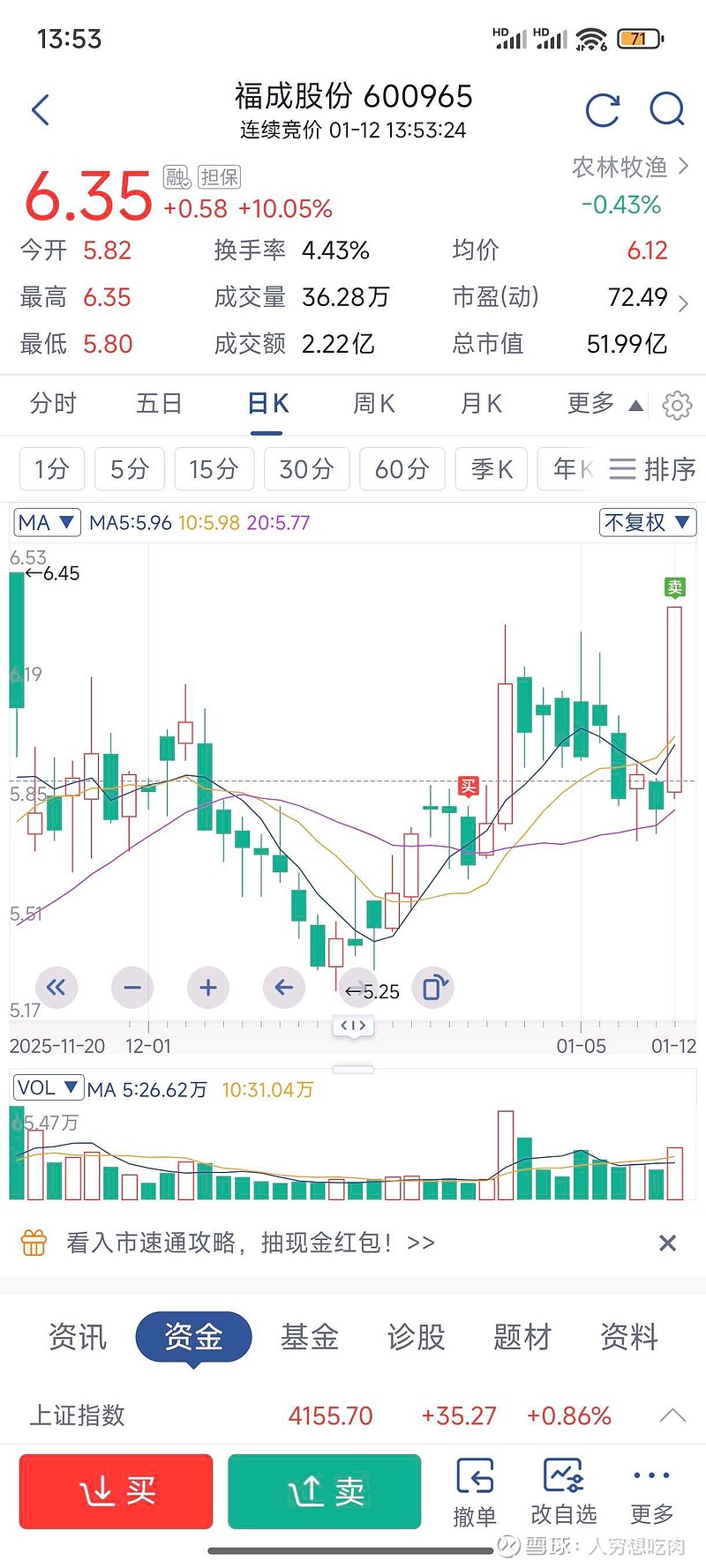
Task: Open the MA indicator dropdown
Action: point(48,523)
